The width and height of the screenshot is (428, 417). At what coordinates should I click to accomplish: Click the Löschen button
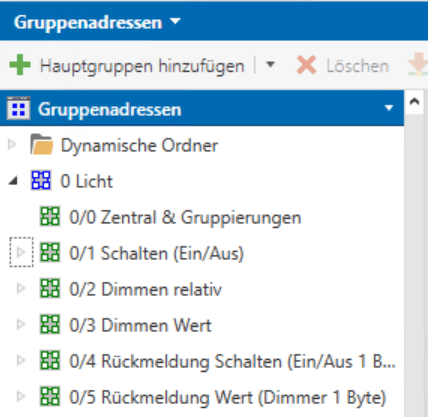343,66
